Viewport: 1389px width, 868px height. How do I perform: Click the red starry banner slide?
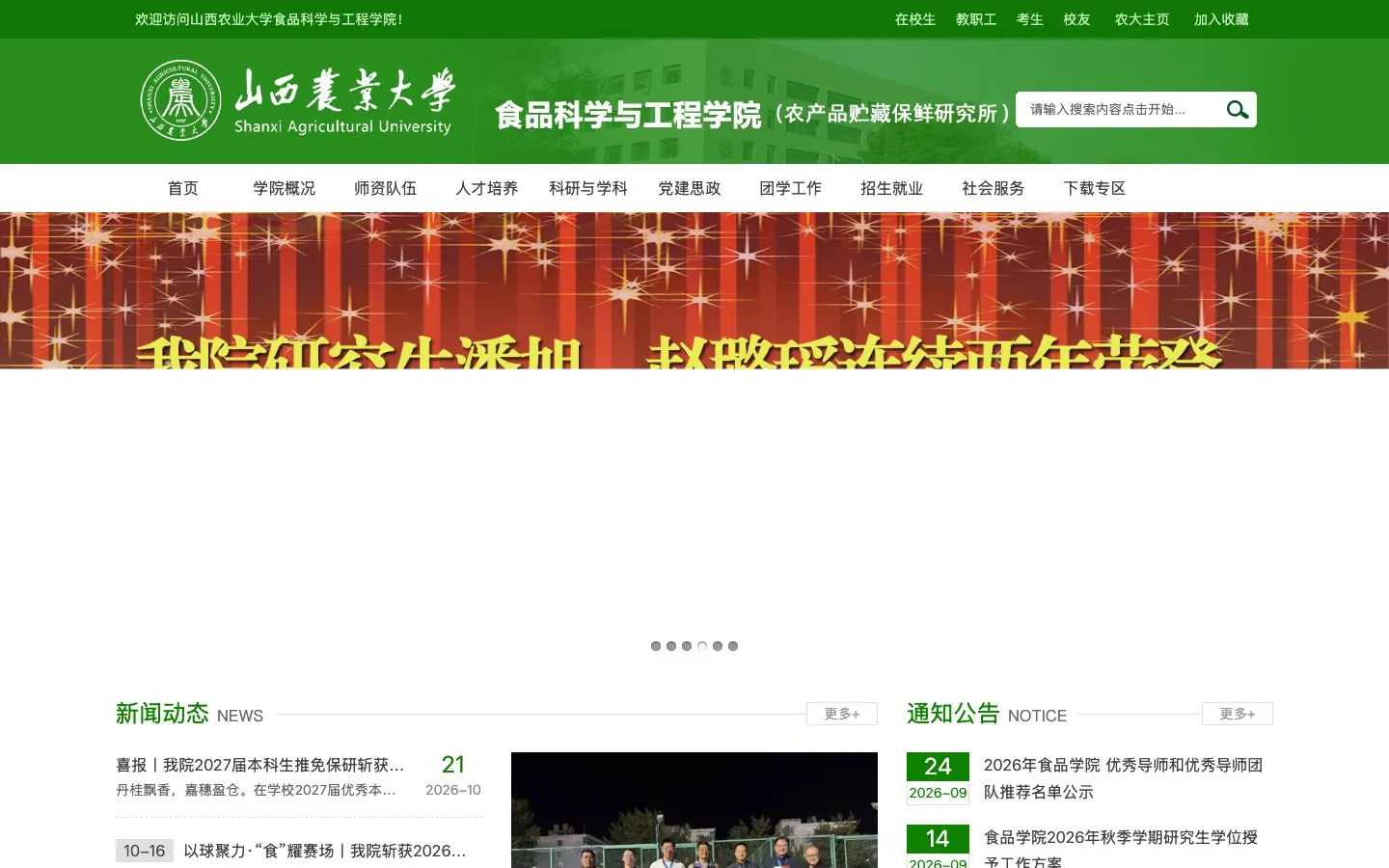click(x=694, y=290)
